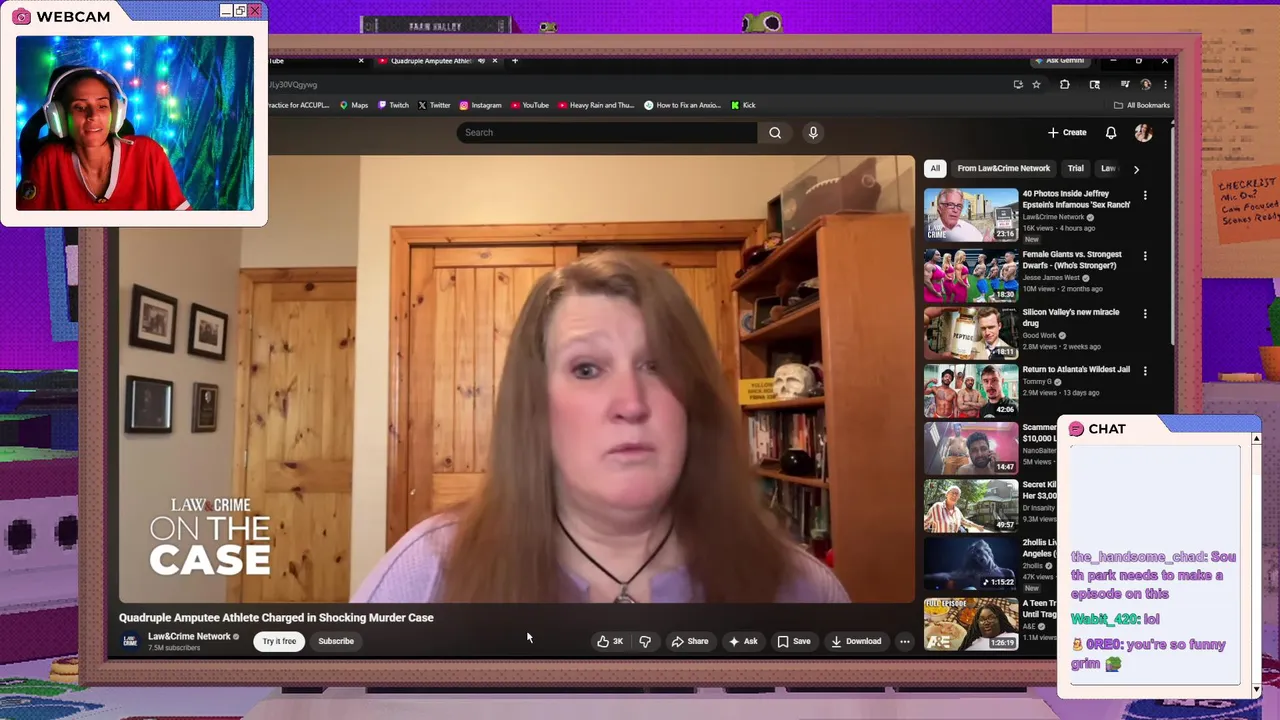Open 40 Photos Inside Jeffrey Epstein's thumbnail
Screen dimensions: 1280x720
tap(970, 214)
